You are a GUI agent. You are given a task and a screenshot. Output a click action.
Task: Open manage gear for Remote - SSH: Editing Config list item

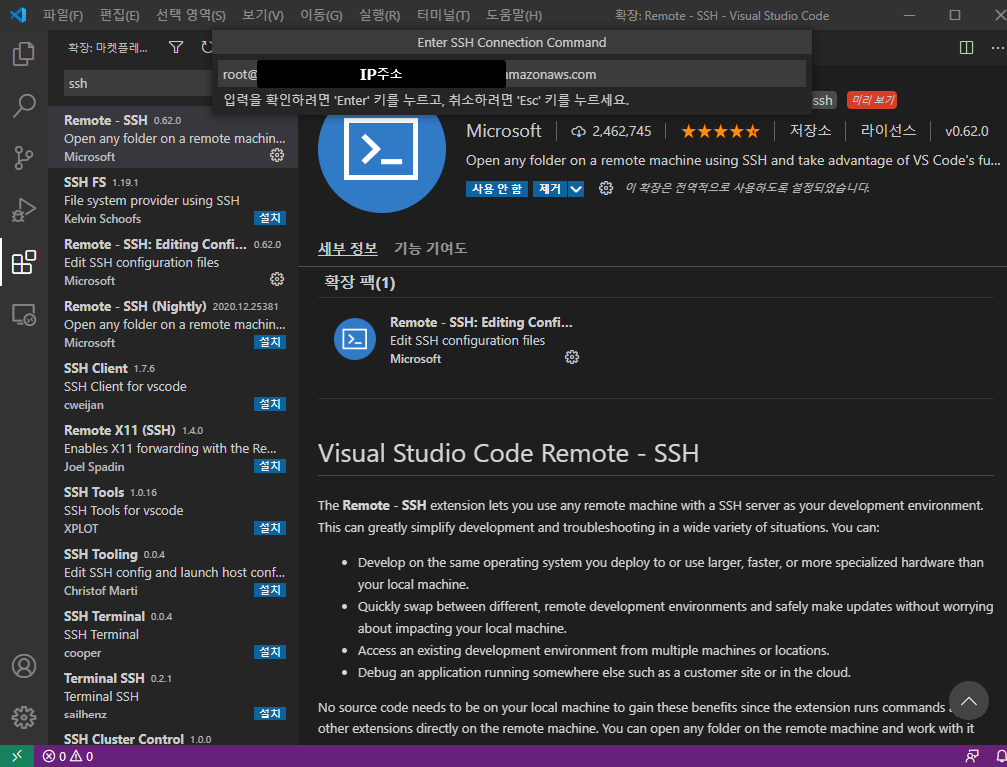pos(277,279)
